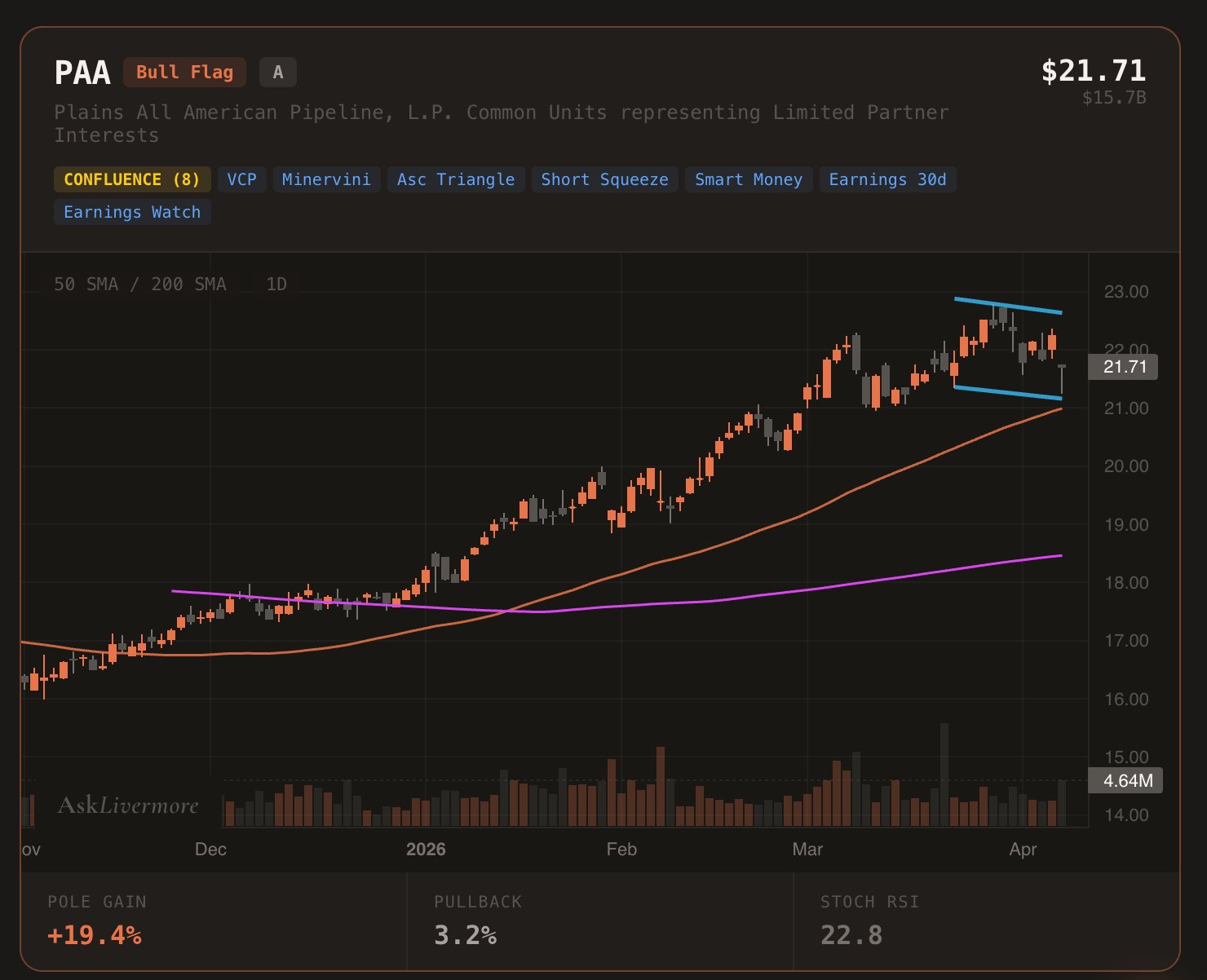The height and width of the screenshot is (980, 1207).
Task: Toggle the VCP screener tag
Action: coord(241,179)
